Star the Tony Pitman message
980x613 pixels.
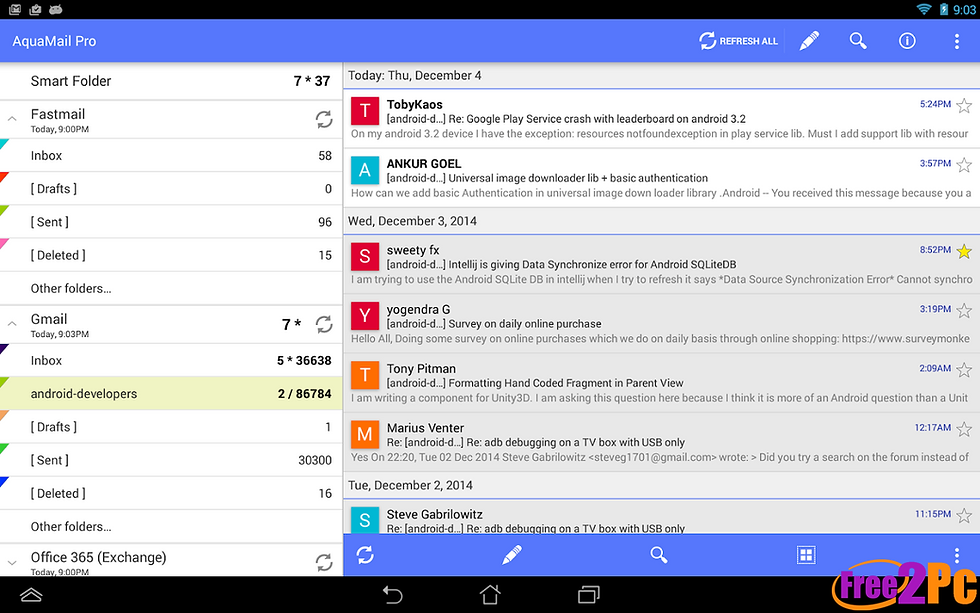tap(964, 369)
